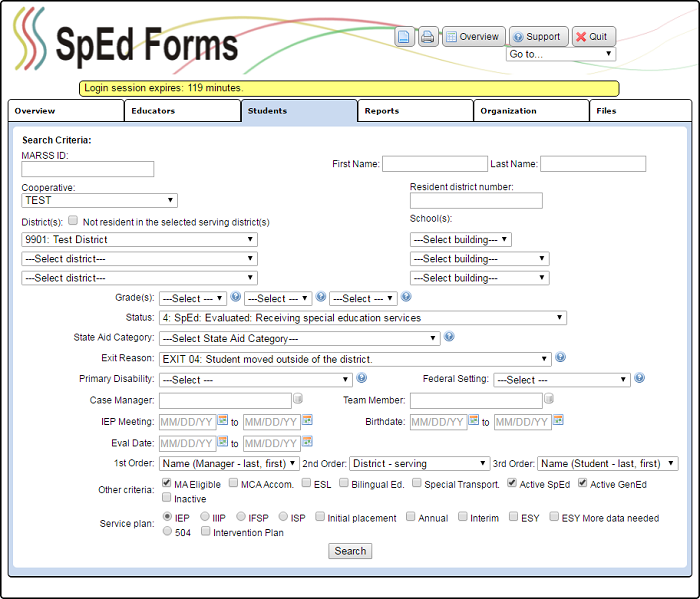This screenshot has height=599, width=700.
Task: Open help icon next to Exit Reason
Action: [561, 357]
